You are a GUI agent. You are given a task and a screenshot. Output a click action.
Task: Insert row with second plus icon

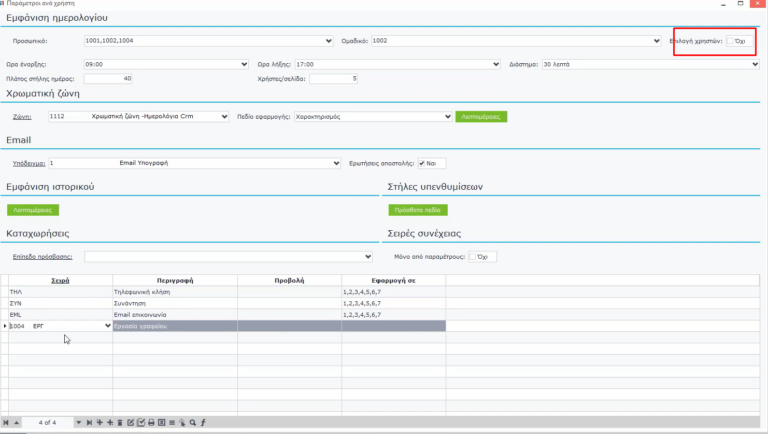[x=110, y=422]
